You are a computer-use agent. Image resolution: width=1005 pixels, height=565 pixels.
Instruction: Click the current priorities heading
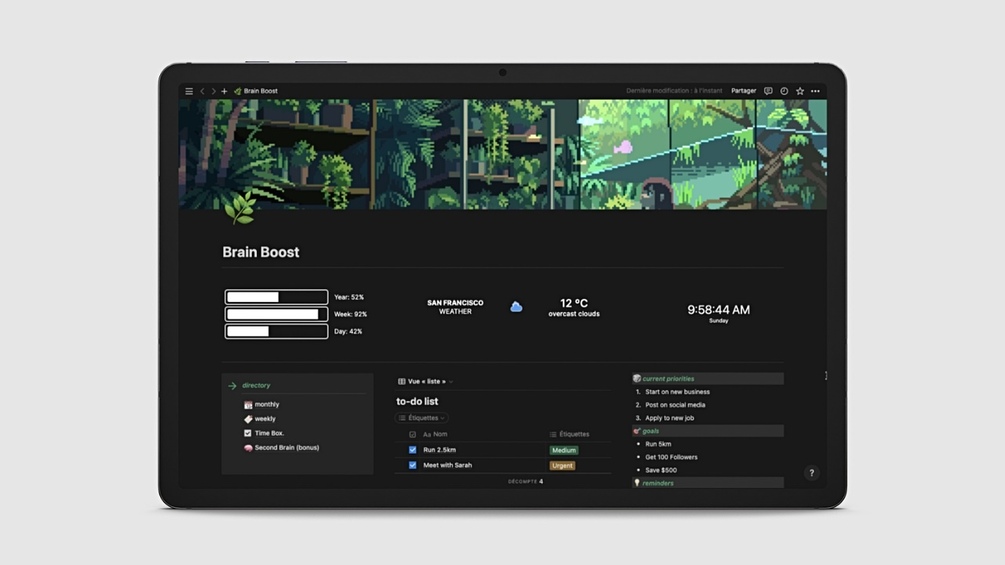click(x=668, y=379)
